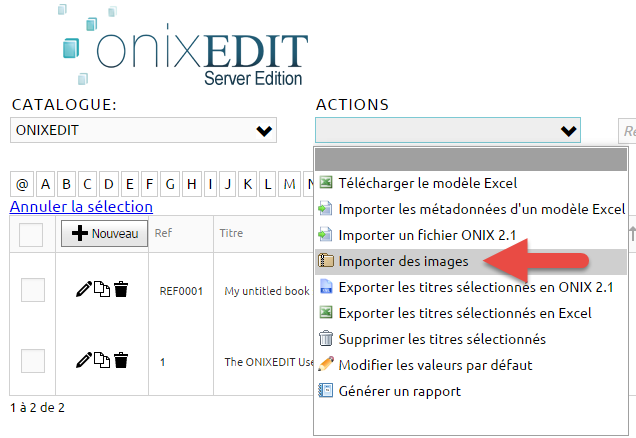636x438 pixels.
Task: Click the pencil icon beside Modifier les valeurs
Action: pos(326,364)
